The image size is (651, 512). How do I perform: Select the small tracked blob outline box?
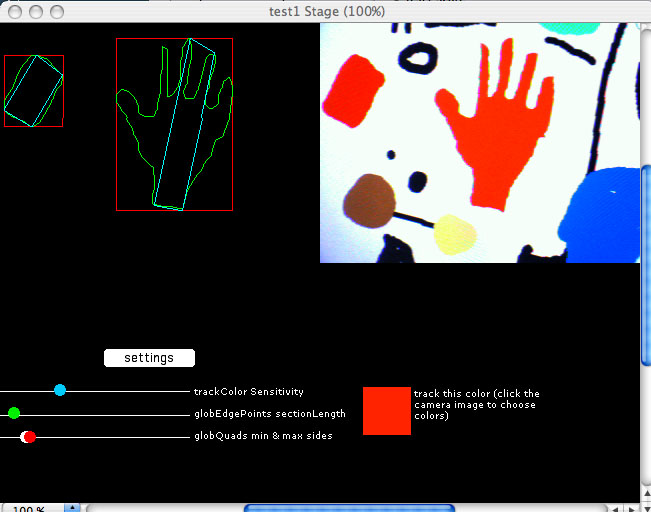(33, 91)
